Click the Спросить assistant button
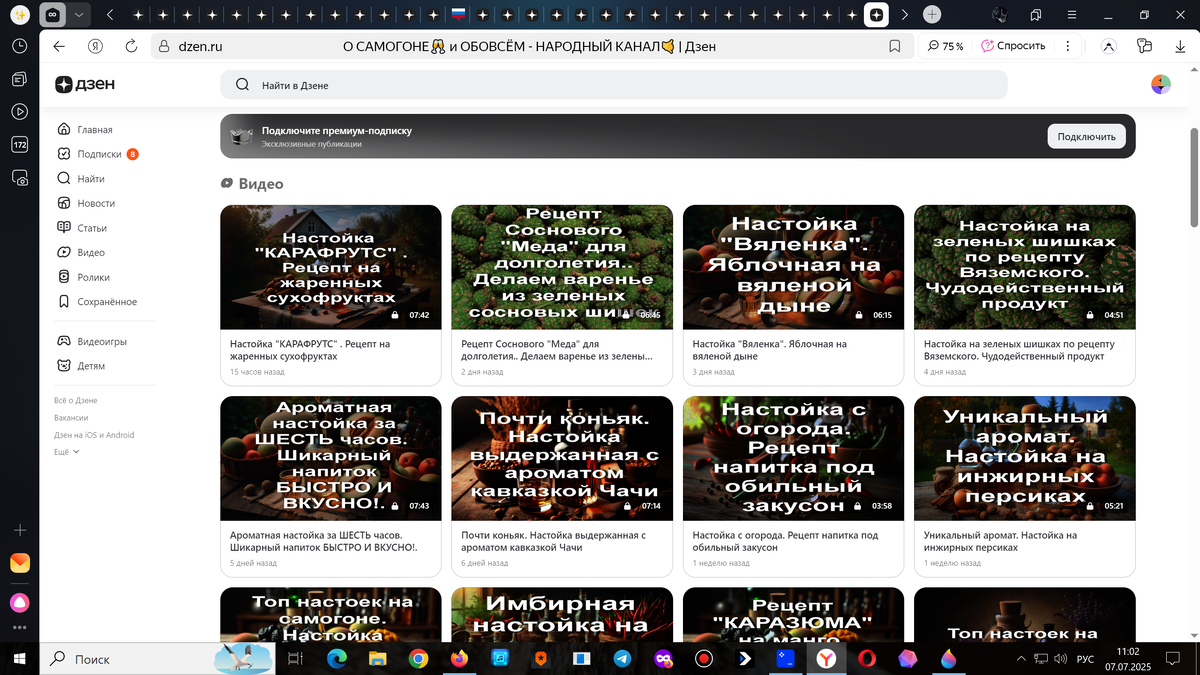 1013,46
